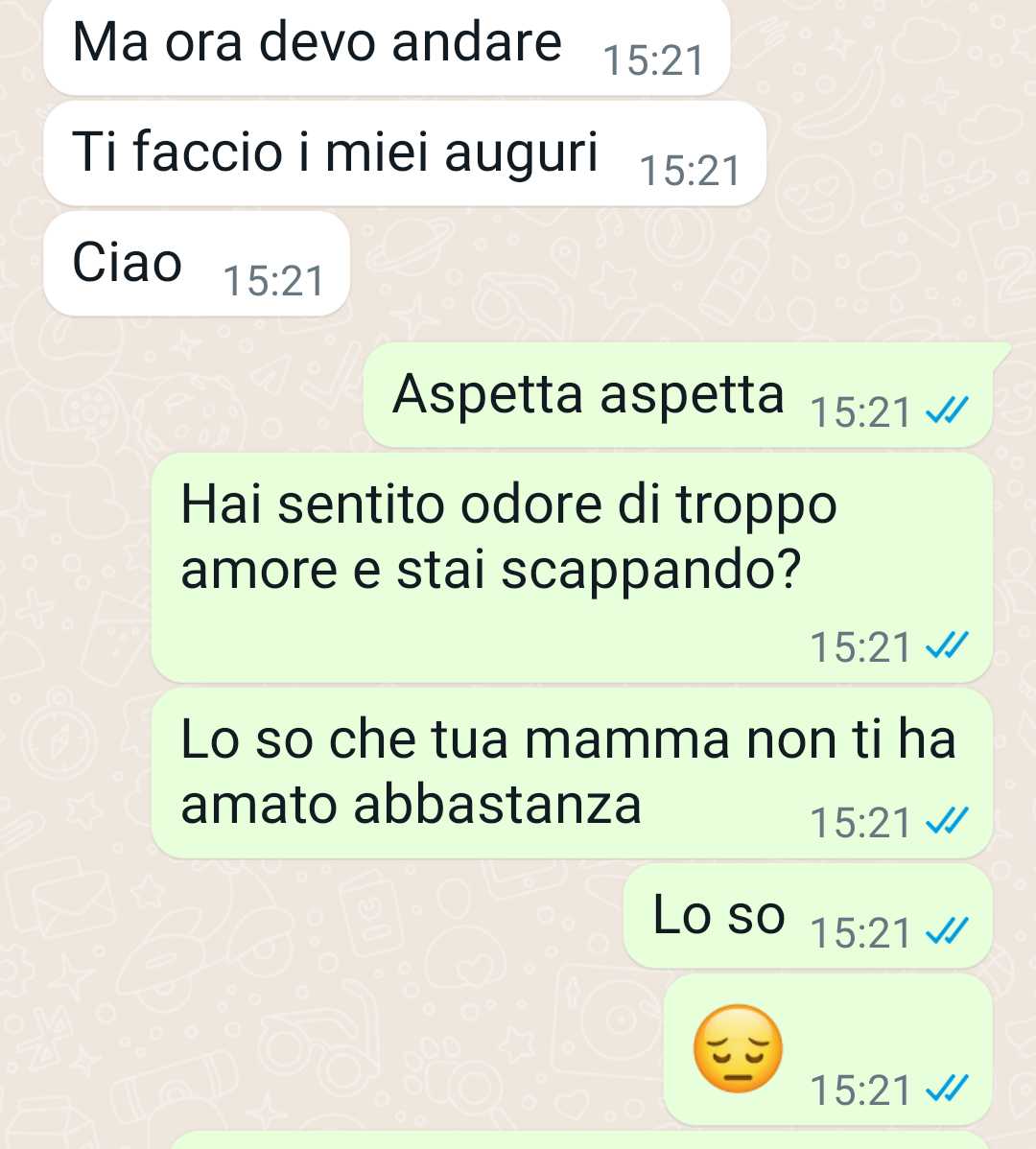Tap timestamp on 'Ma ora devo andare'
This screenshot has height=1149, width=1036.
coord(653,60)
